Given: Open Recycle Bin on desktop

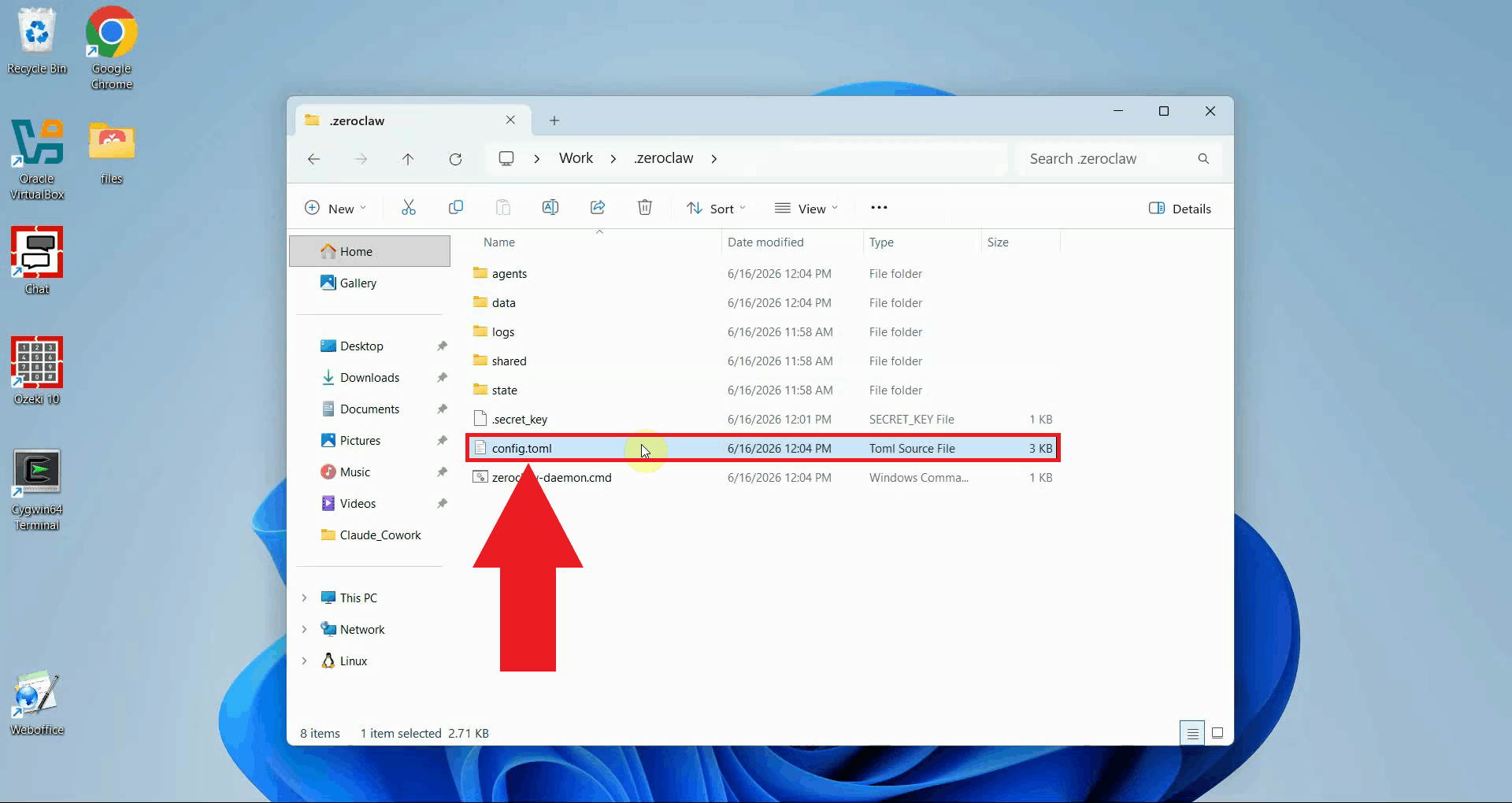Looking at the screenshot, I should tap(37, 42).
